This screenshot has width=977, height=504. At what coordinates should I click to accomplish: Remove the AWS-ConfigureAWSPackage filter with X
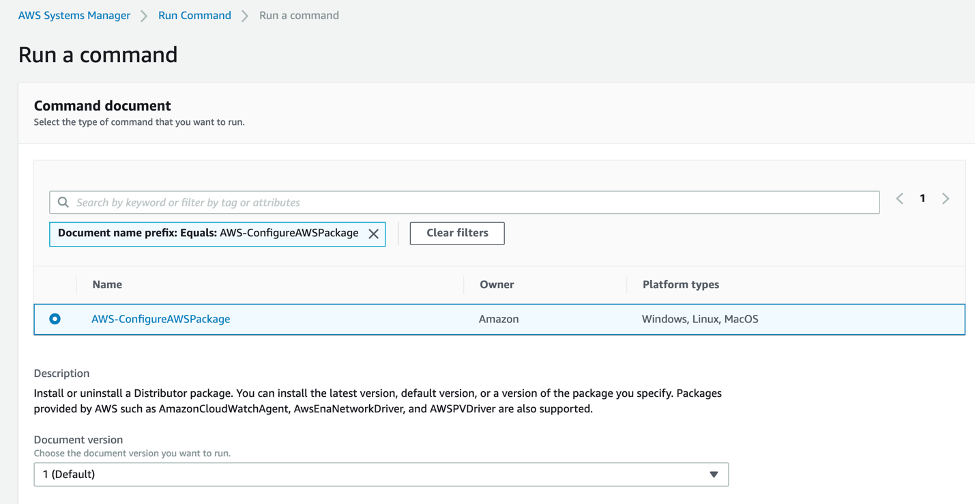click(x=373, y=234)
